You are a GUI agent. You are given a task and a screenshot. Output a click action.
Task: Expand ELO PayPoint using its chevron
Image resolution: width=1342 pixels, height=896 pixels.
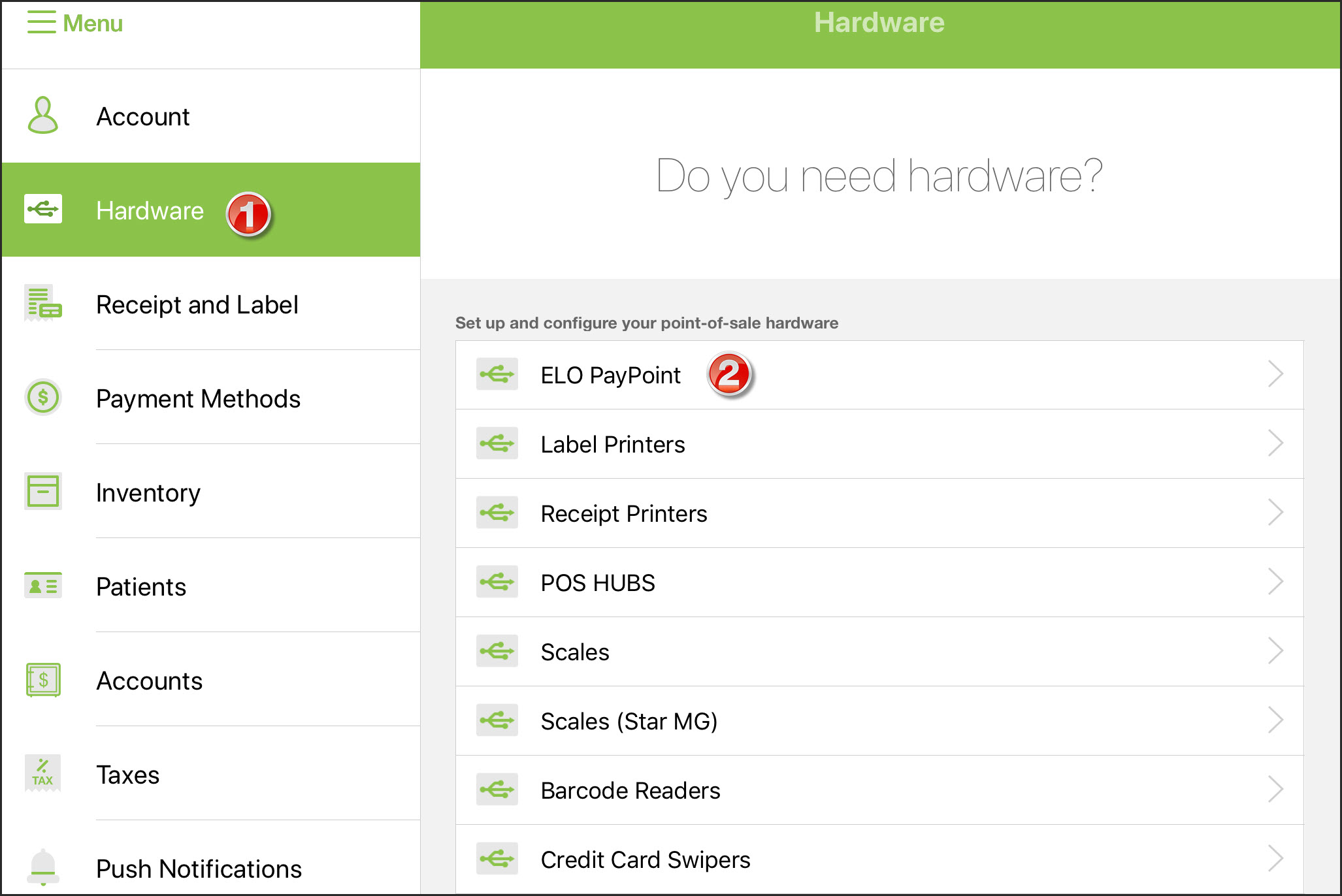point(1275,374)
